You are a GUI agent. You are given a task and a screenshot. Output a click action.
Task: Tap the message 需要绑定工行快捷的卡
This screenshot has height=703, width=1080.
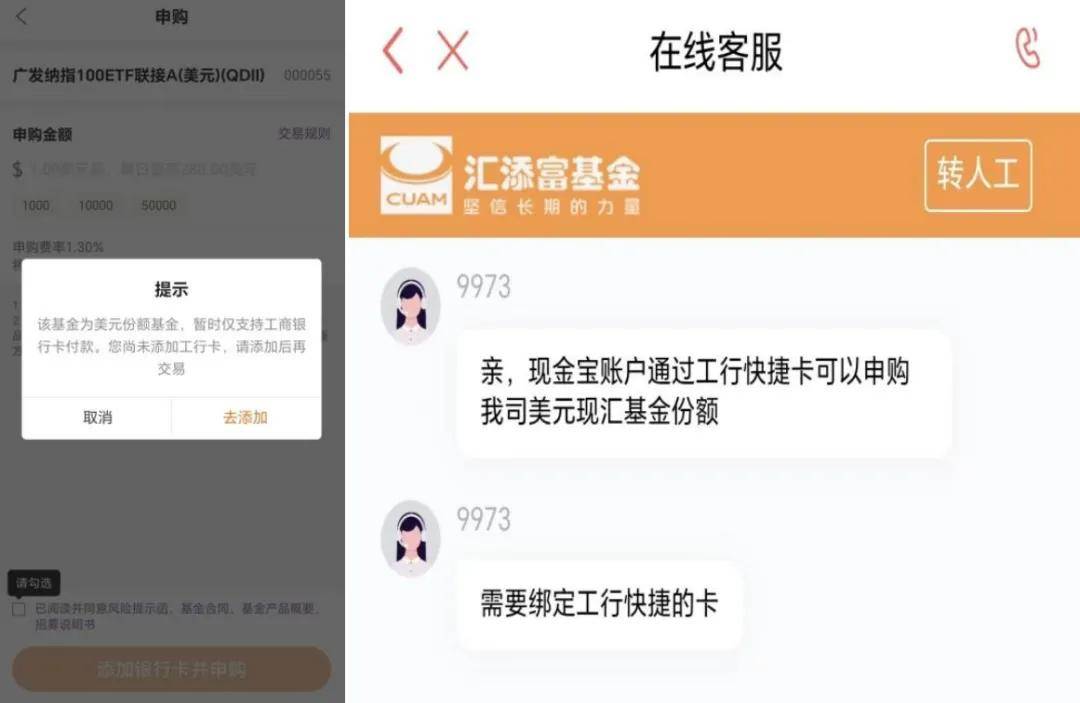coord(599,605)
